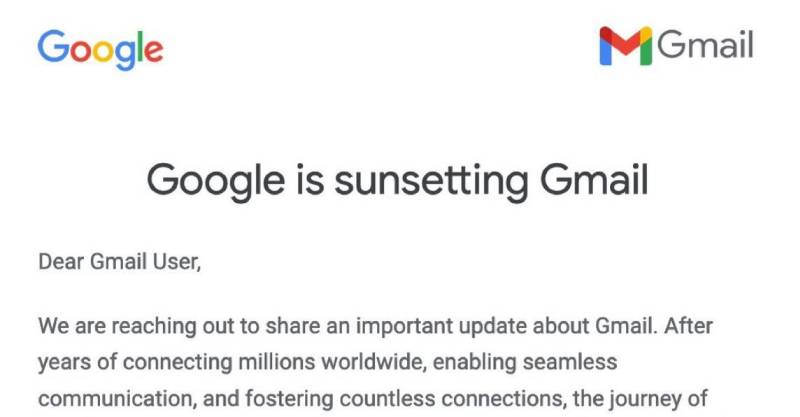Click the green l in Google logo
The height and width of the screenshot is (417, 800).
coord(139,45)
